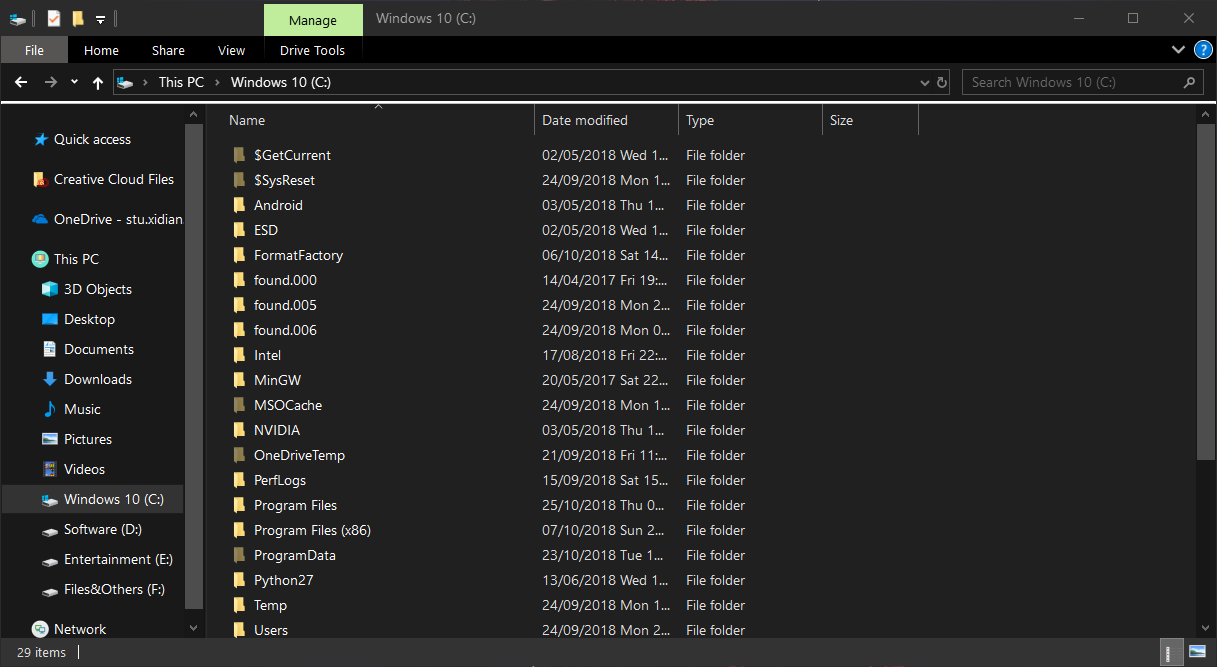This screenshot has width=1217, height=667.
Task: Switch to the Share ribbon tab
Action: tap(168, 50)
